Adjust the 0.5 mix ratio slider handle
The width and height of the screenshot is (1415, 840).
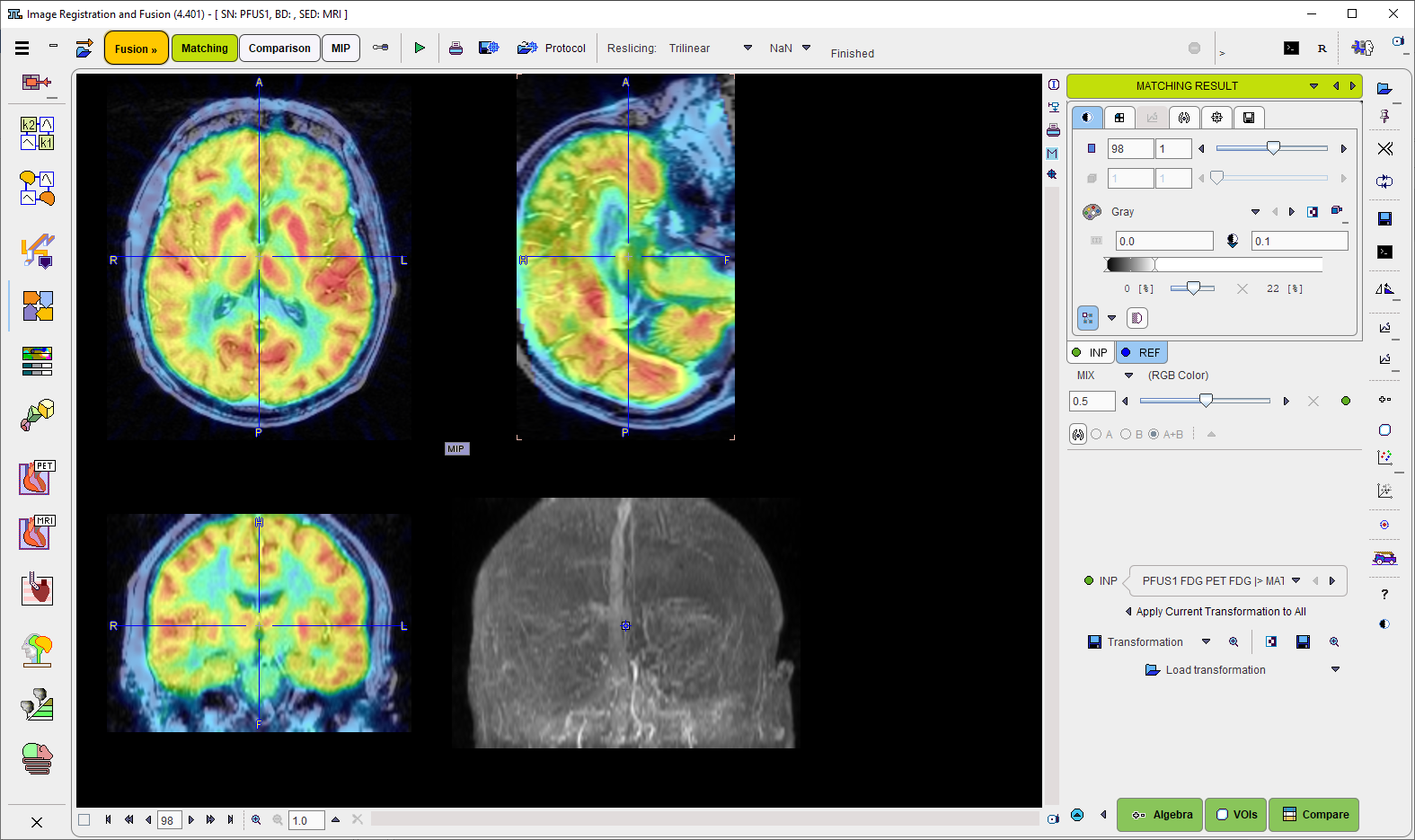click(1206, 401)
